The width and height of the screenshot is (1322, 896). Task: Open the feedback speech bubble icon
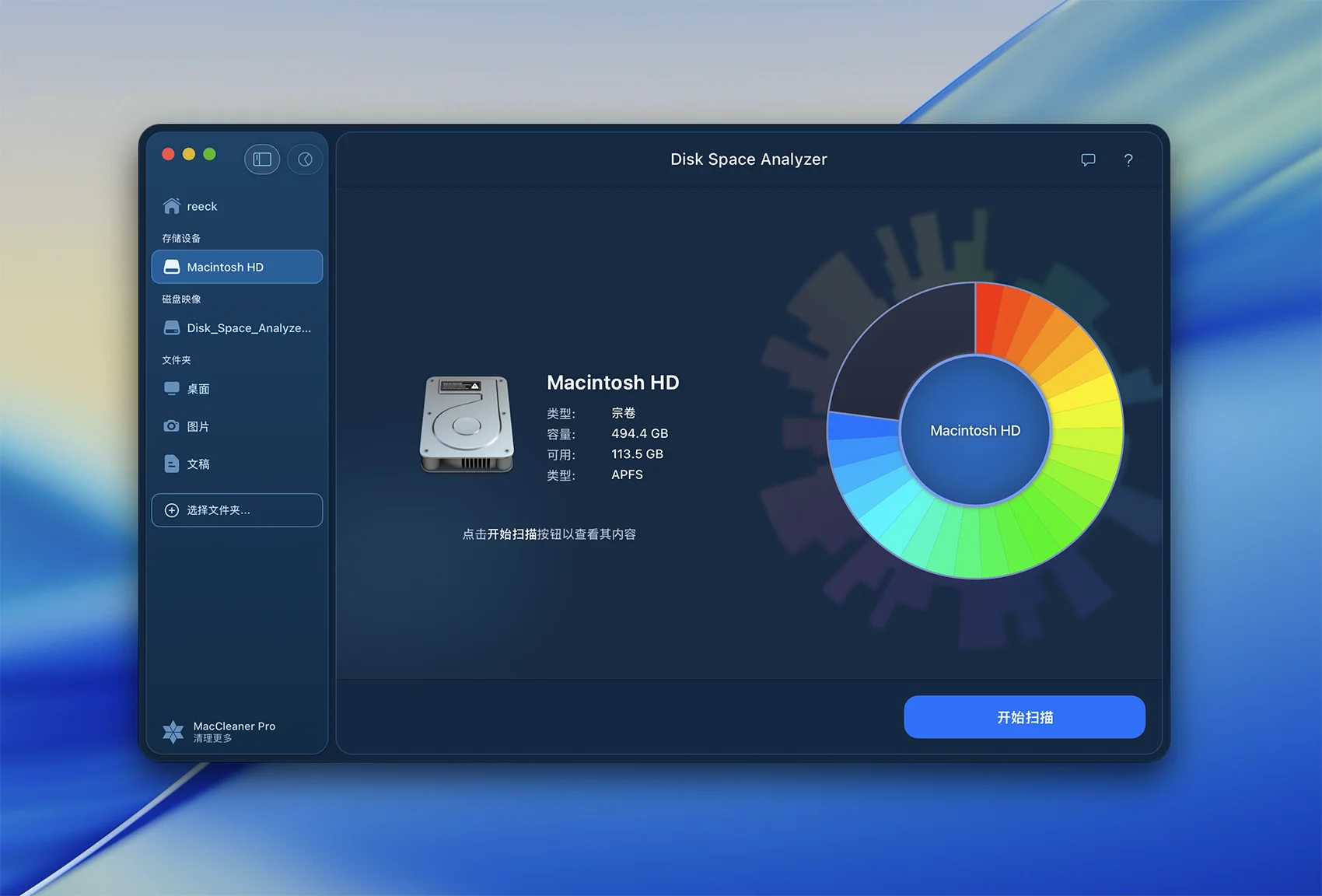(x=1088, y=160)
